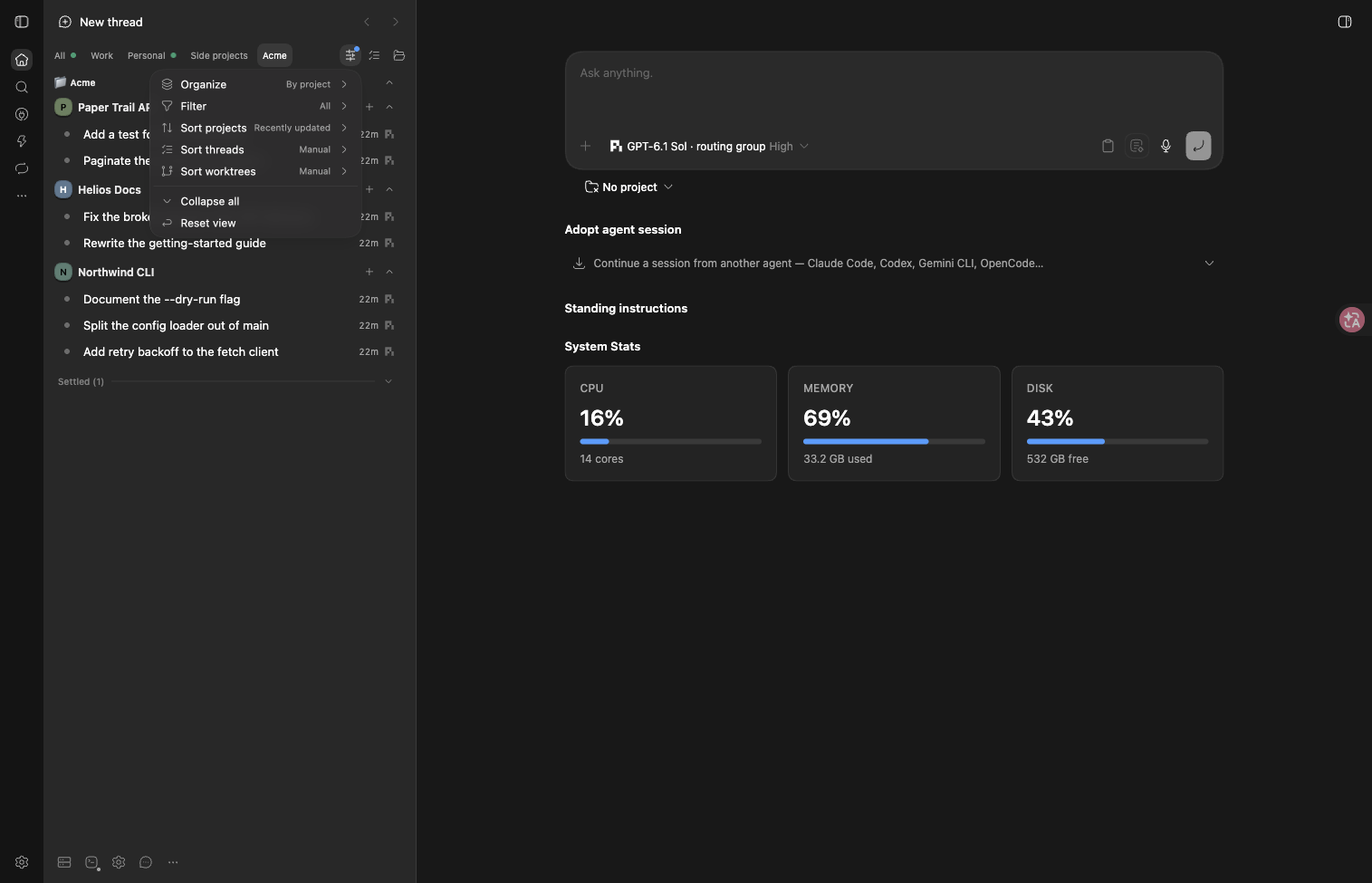
Task: Click the plus attachment icon in composer
Action: pos(585,146)
